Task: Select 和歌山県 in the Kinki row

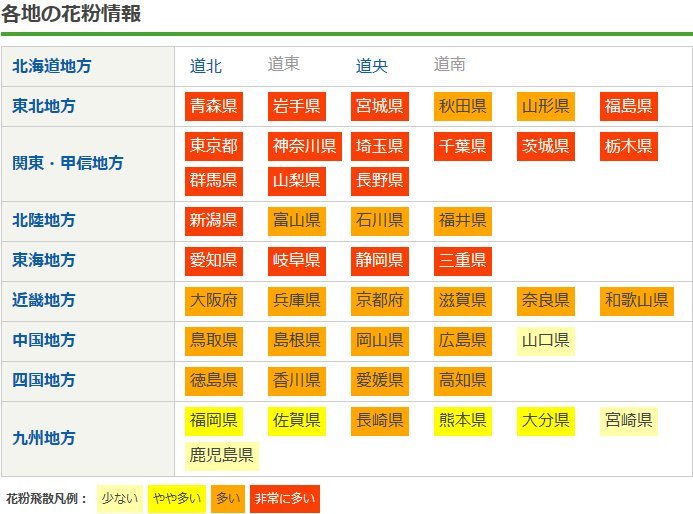Action: pyautogui.click(x=636, y=300)
